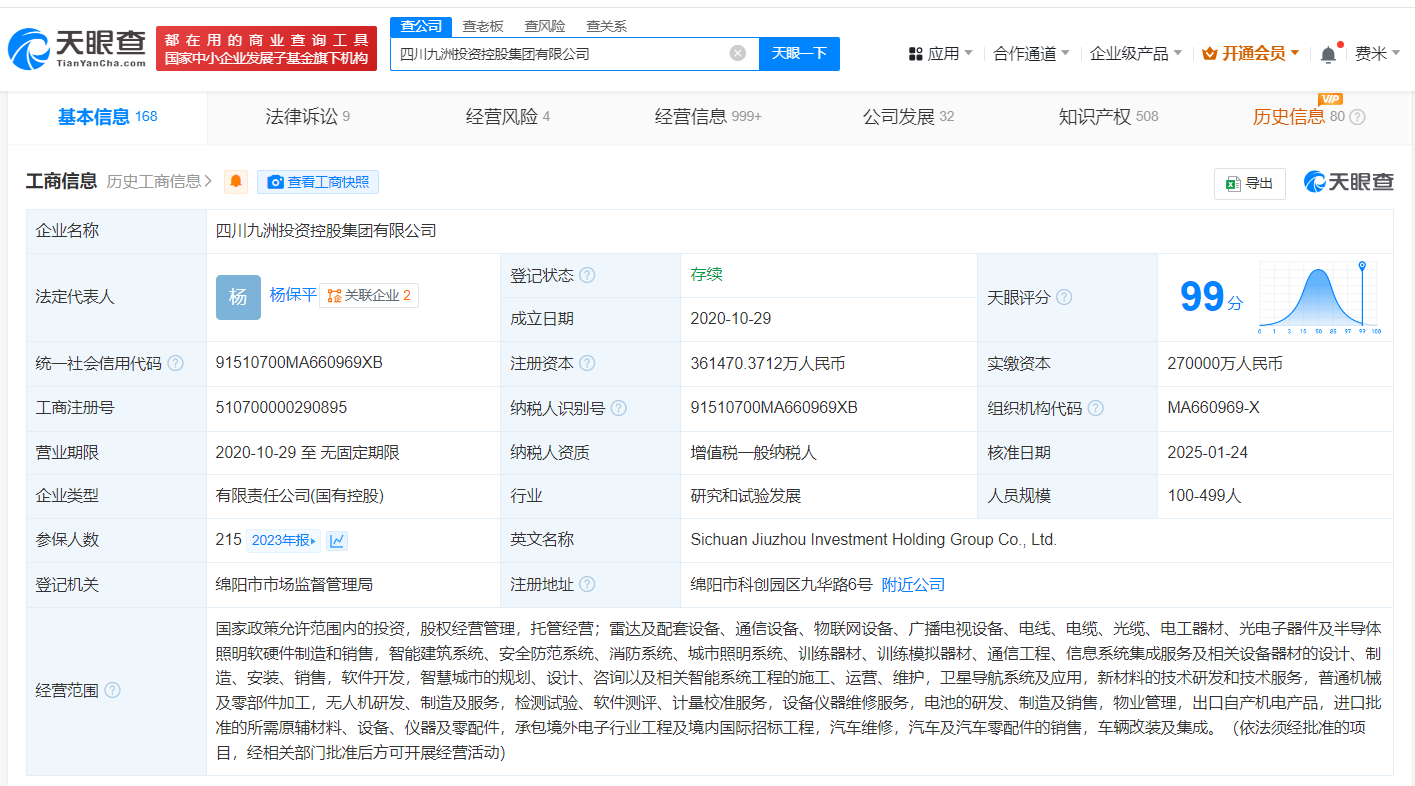Image resolution: width=1415 pixels, height=786 pixels.
Task: Switch to 查公司 search tab
Action: click(421, 26)
